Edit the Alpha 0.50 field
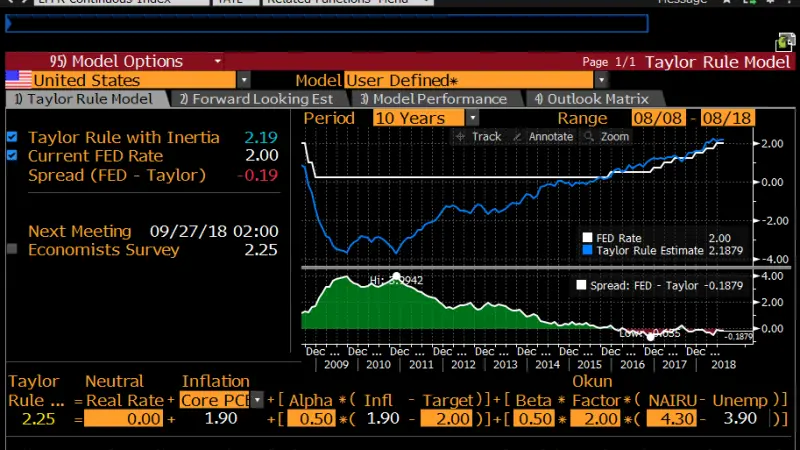This screenshot has height=450, width=800. pyautogui.click(x=311, y=419)
